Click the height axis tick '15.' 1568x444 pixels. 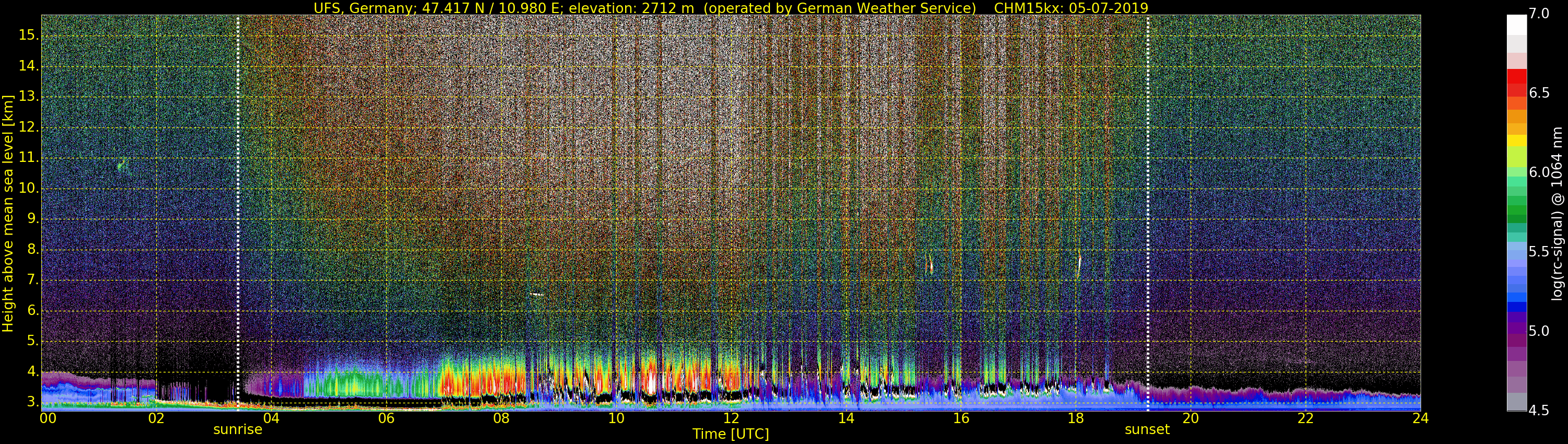coord(29,36)
